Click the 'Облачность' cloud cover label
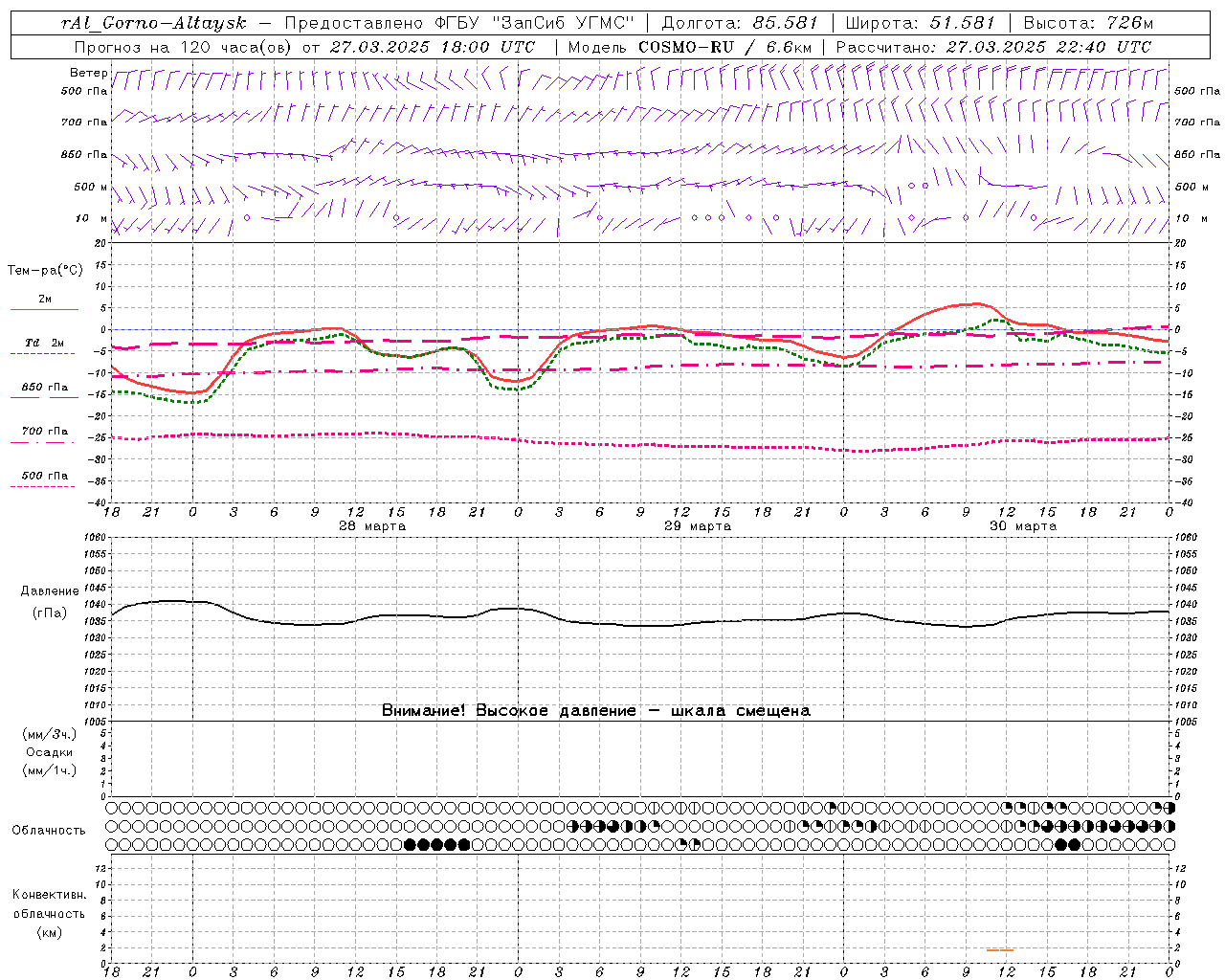This screenshot has width=1225, height=980. pos(49,830)
